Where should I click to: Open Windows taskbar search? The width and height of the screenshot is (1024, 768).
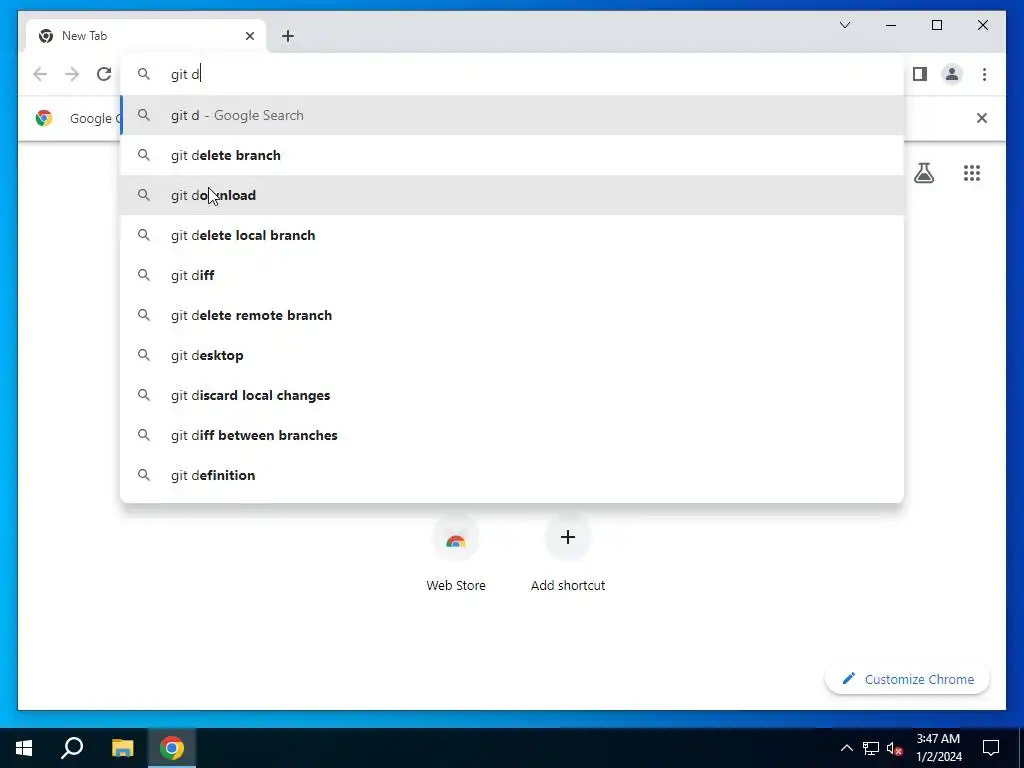pos(72,748)
